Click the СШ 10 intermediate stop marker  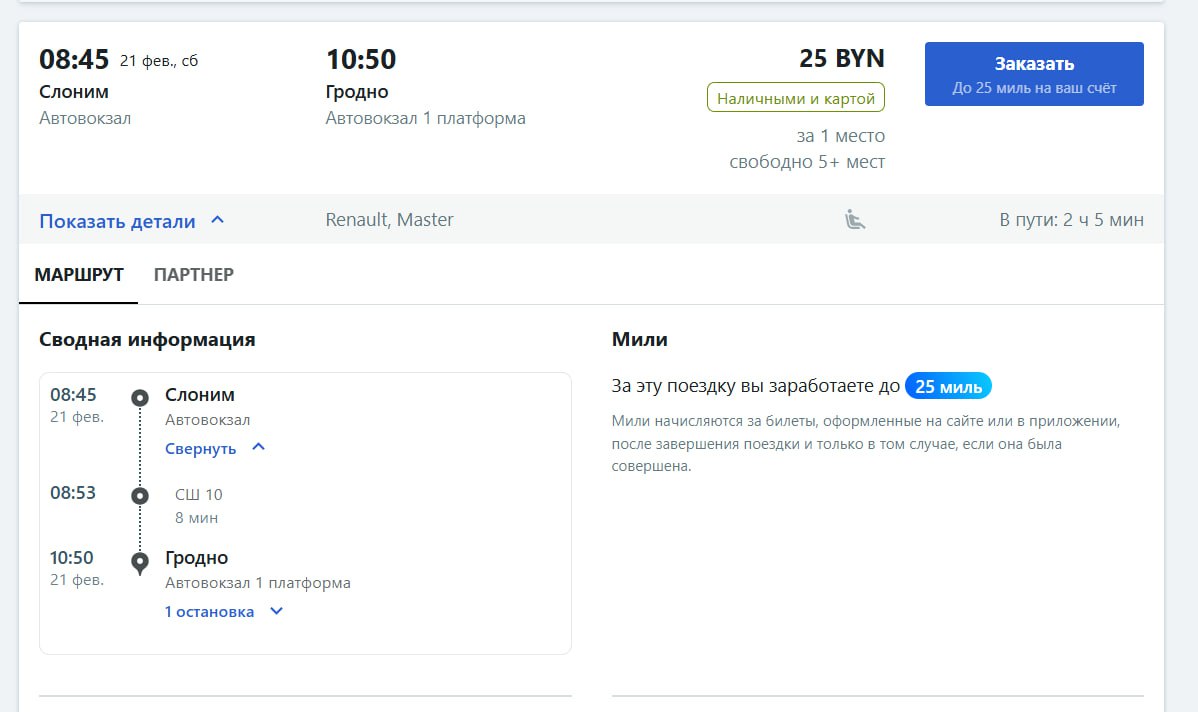pos(140,495)
